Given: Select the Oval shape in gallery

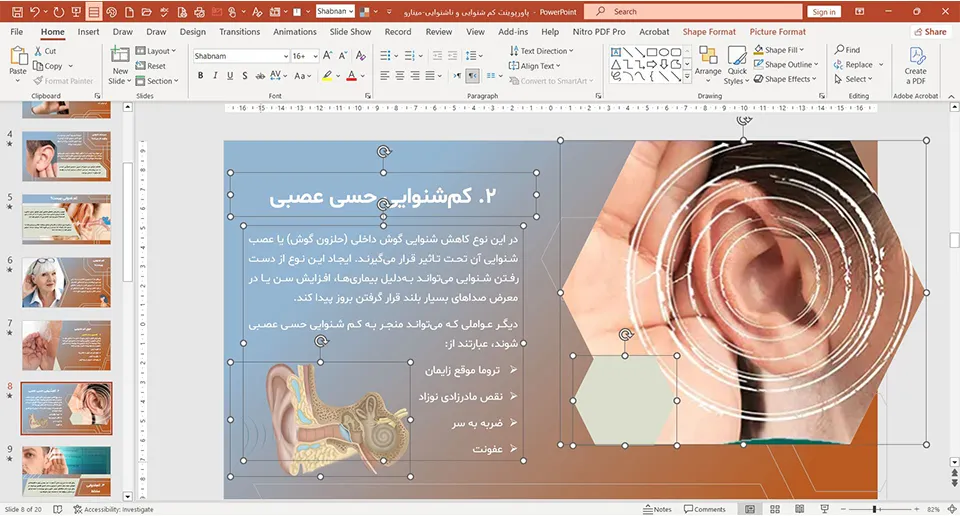Looking at the screenshot, I should (664, 52).
